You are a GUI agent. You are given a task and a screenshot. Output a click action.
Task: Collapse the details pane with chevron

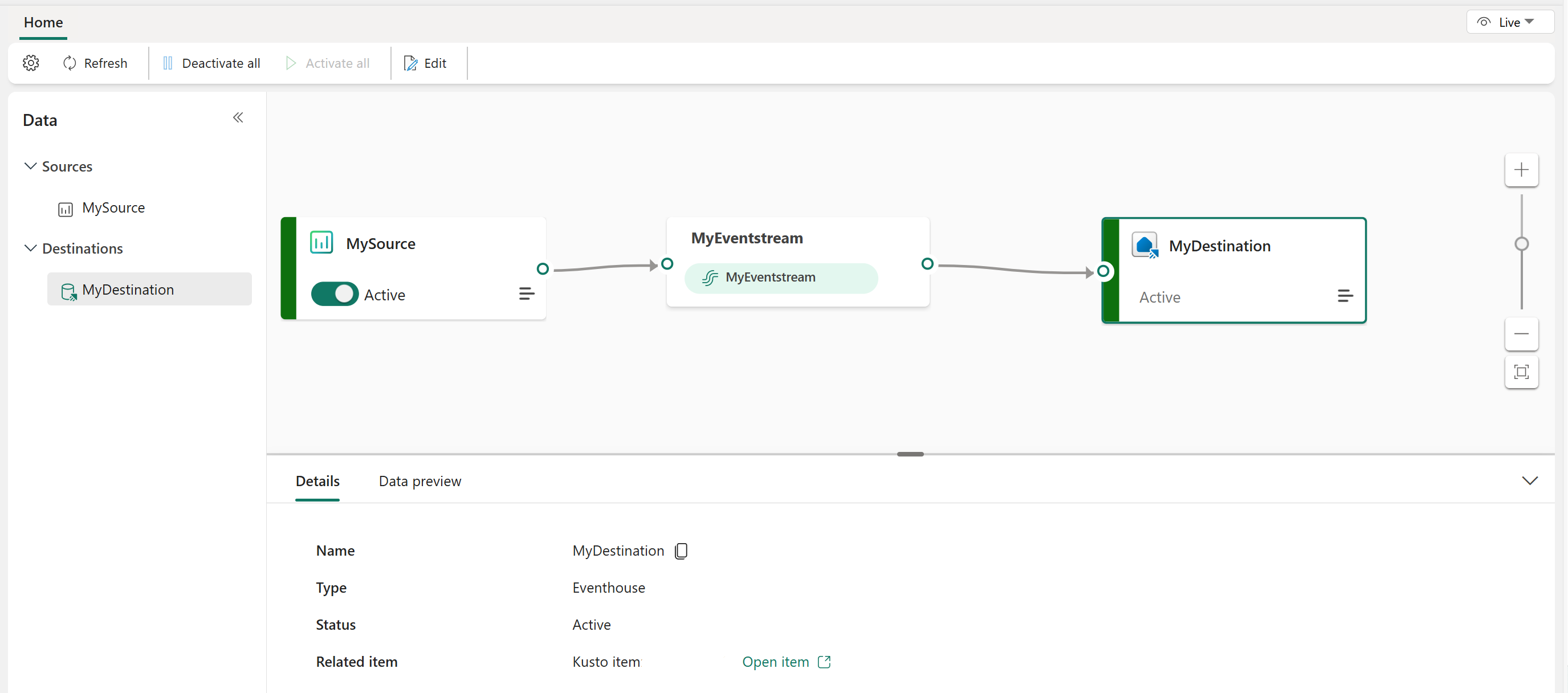point(1530,480)
